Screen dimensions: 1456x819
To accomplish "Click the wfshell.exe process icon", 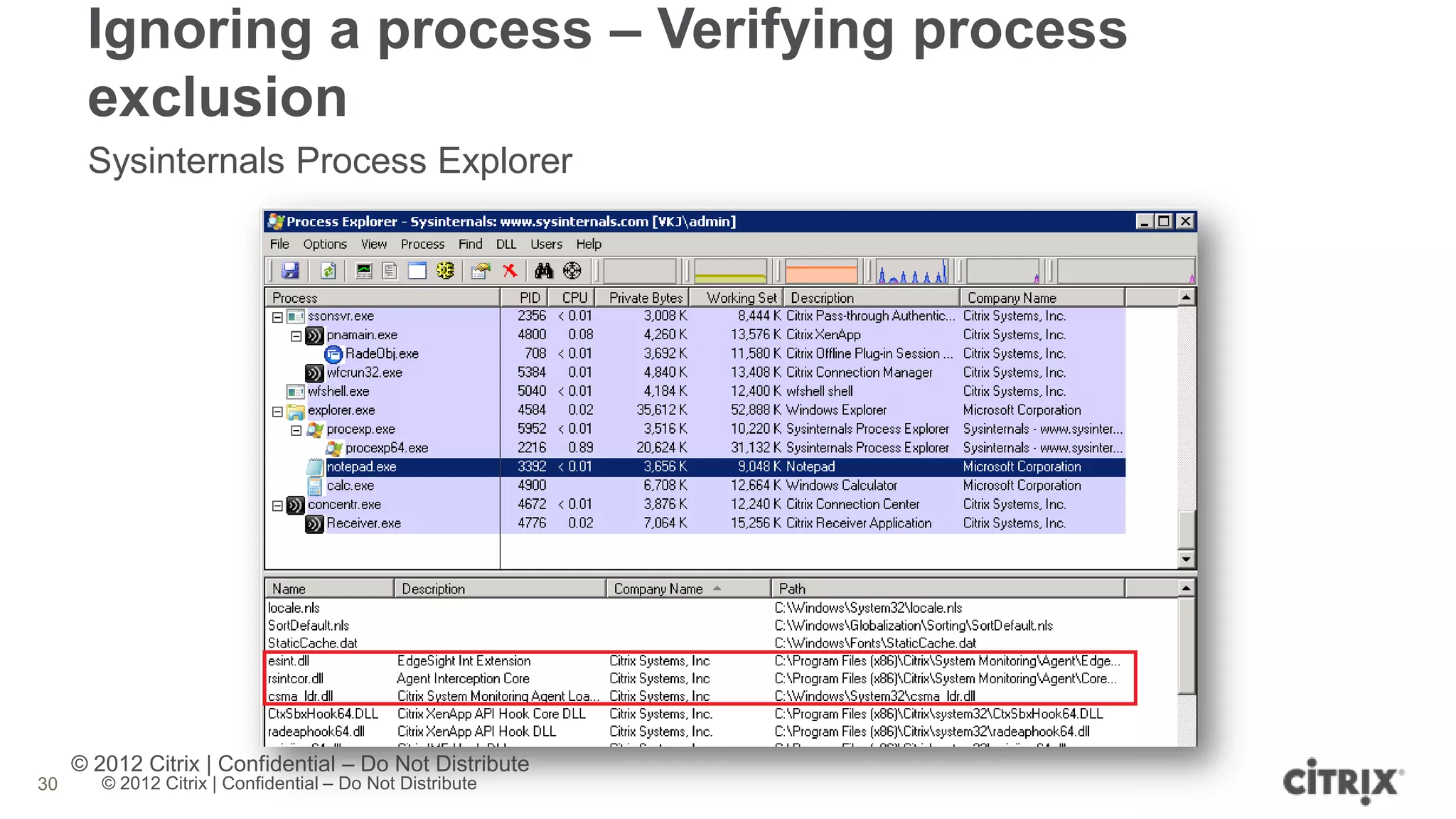I will tap(296, 392).
